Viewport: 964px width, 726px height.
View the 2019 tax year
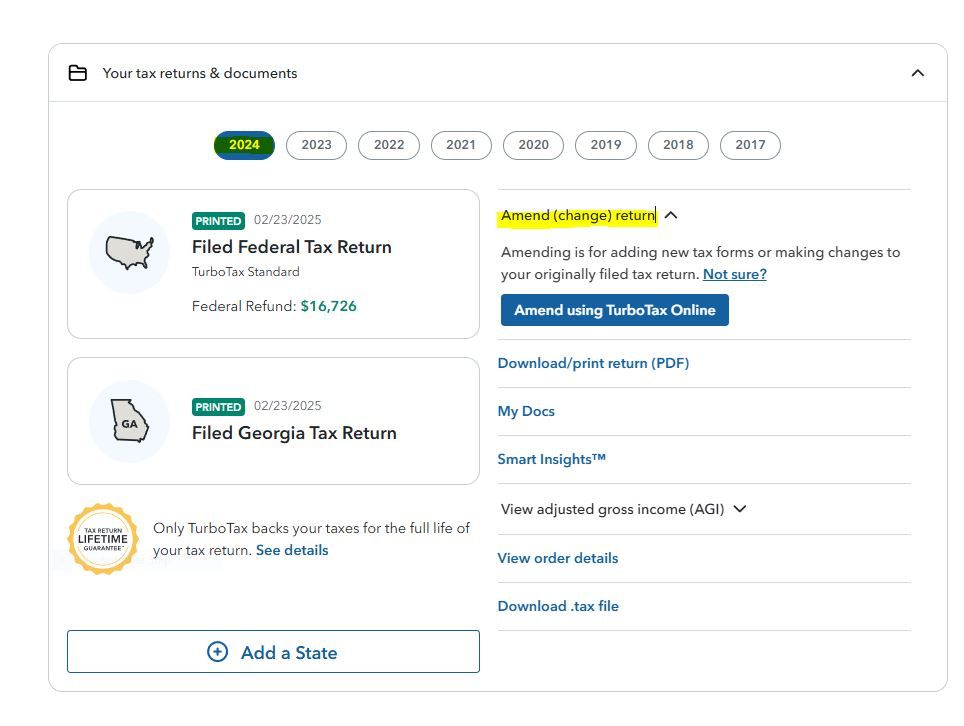pos(606,145)
